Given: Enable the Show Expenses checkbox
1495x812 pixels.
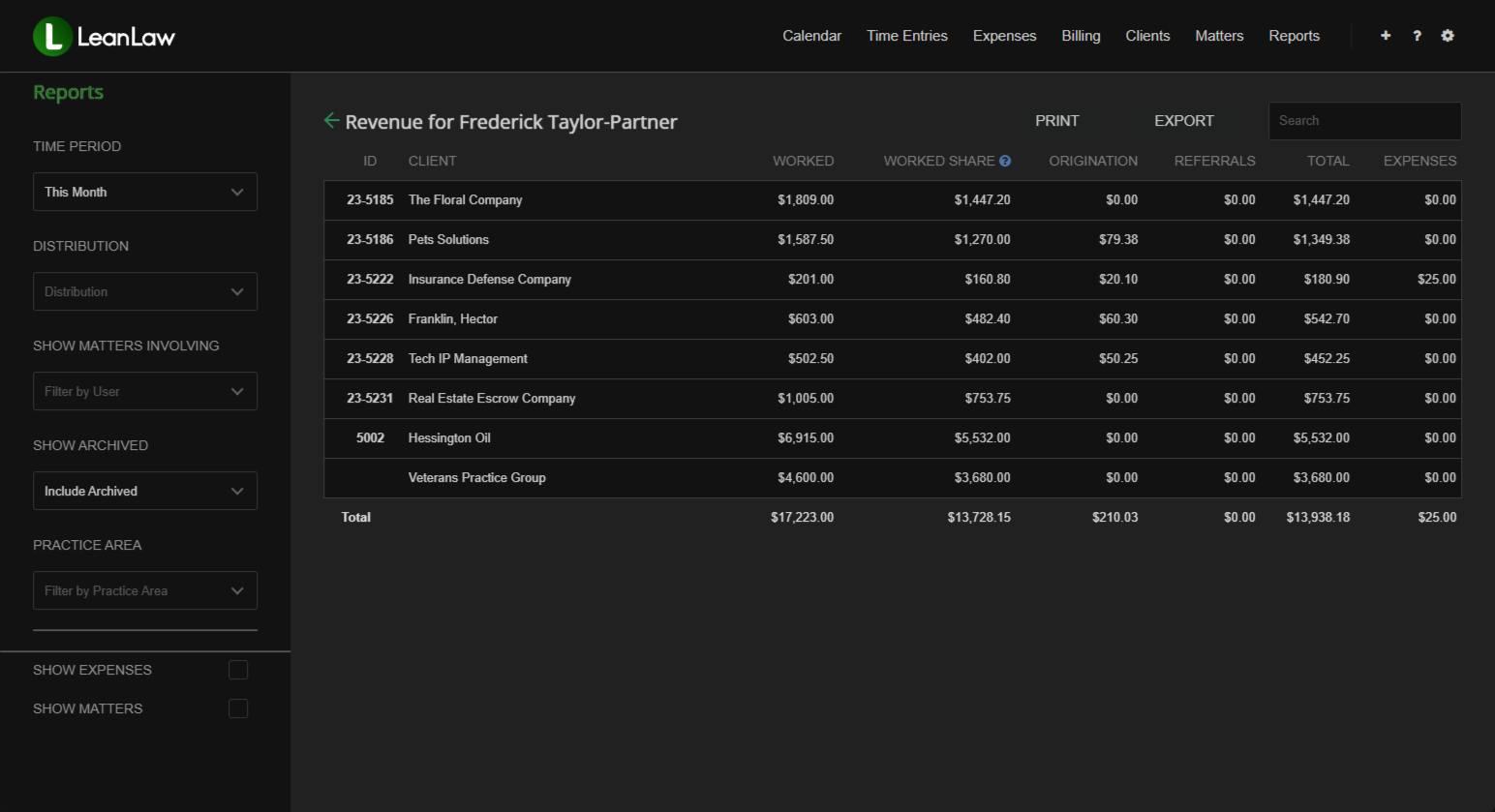Looking at the screenshot, I should tap(238, 670).
